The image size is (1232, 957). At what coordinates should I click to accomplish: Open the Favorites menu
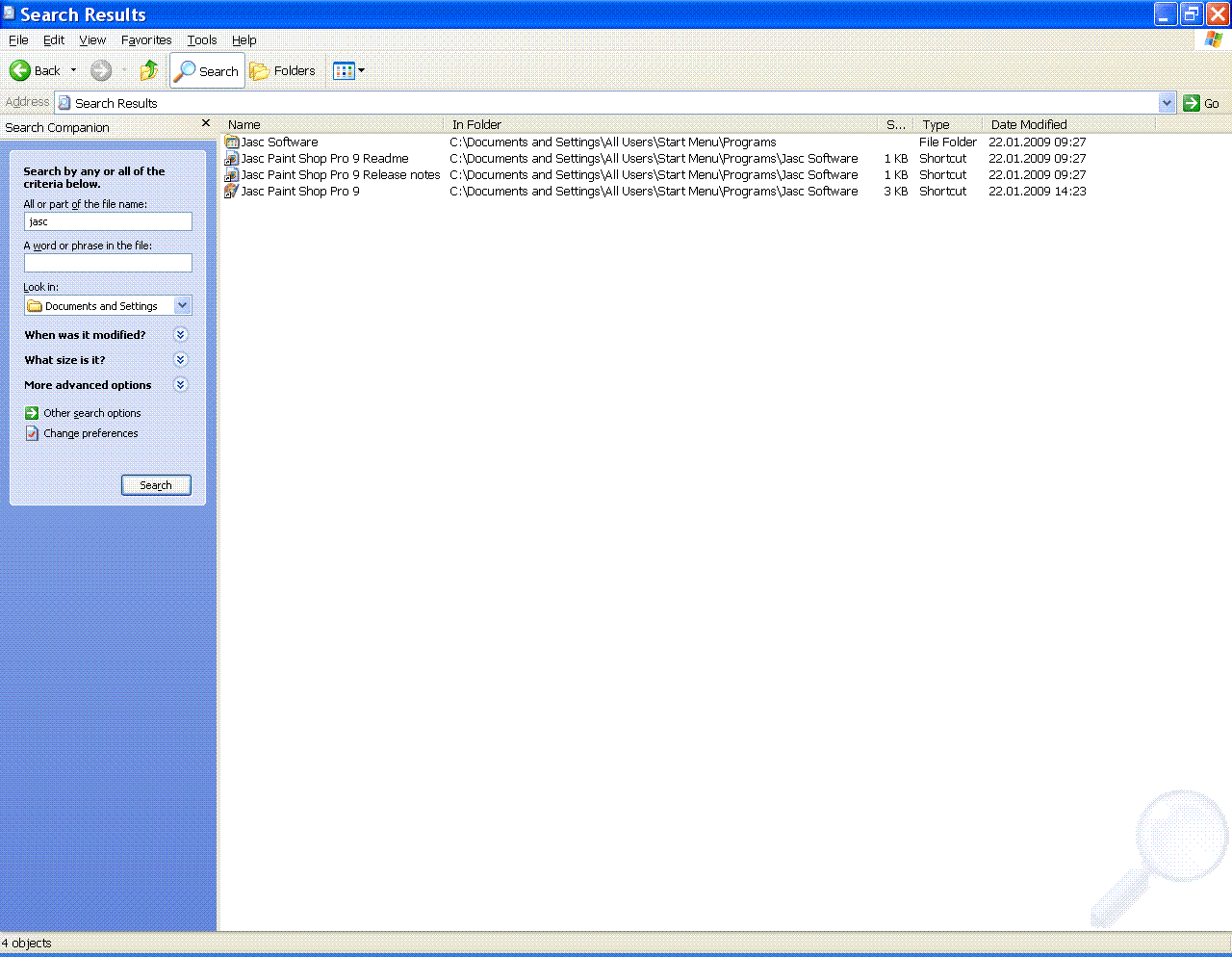pyautogui.click(x=146, y=40)
